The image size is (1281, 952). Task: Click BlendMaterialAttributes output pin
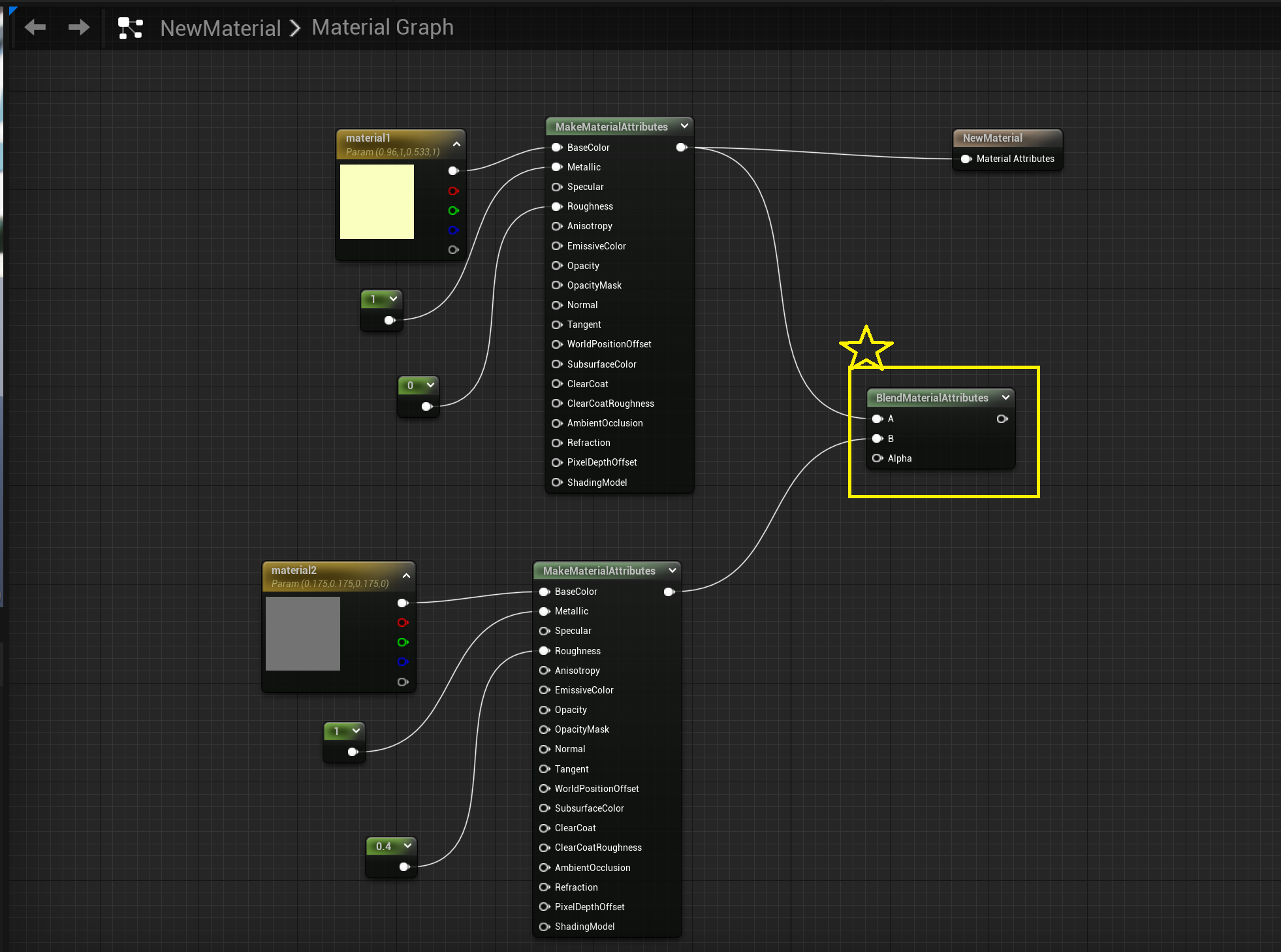[x=1002, y=419]
